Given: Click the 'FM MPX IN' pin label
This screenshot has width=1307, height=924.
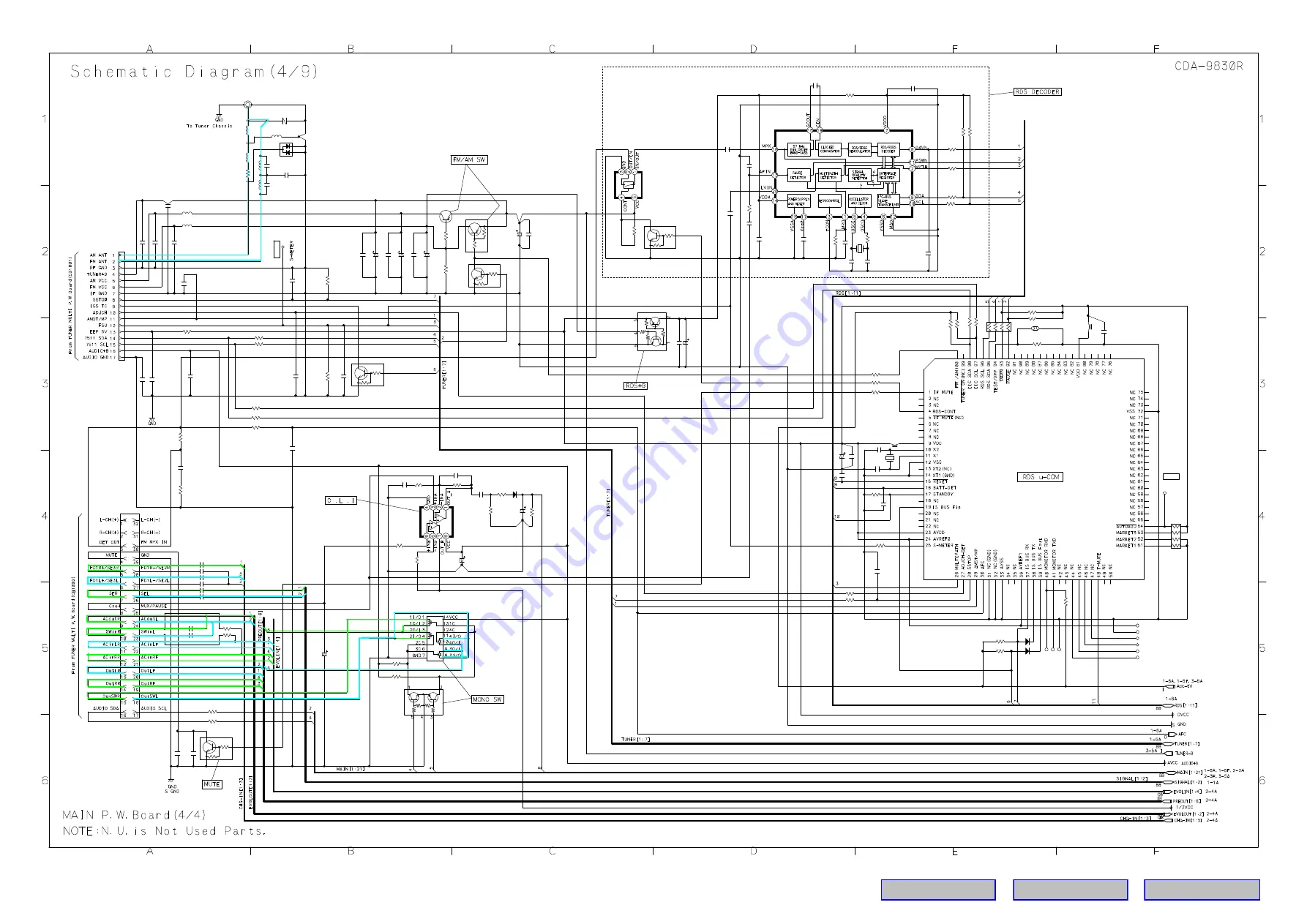Looking at the screenshot, I should 154,542.
